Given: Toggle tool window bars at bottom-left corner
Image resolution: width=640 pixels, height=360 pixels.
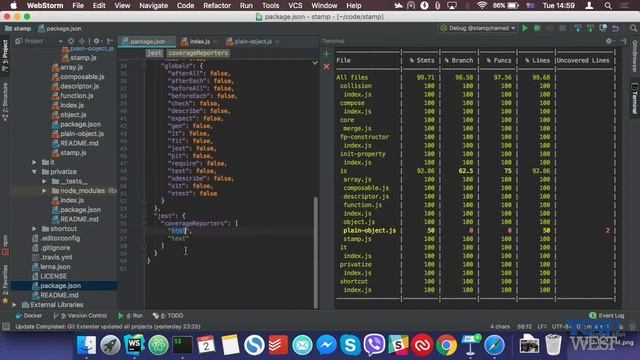Looking at the screenshot, I should pyautogui.click(x=6, y=327).
